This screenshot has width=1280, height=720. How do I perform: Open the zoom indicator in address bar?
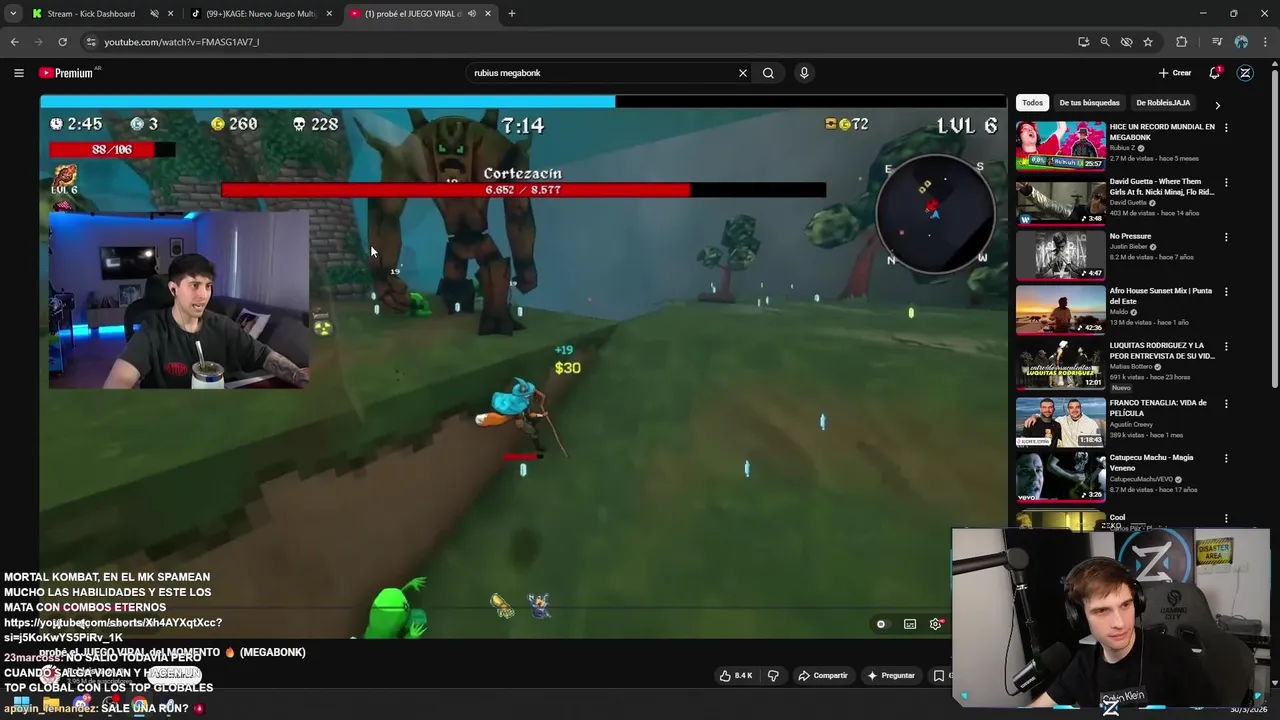(1105, 42)
